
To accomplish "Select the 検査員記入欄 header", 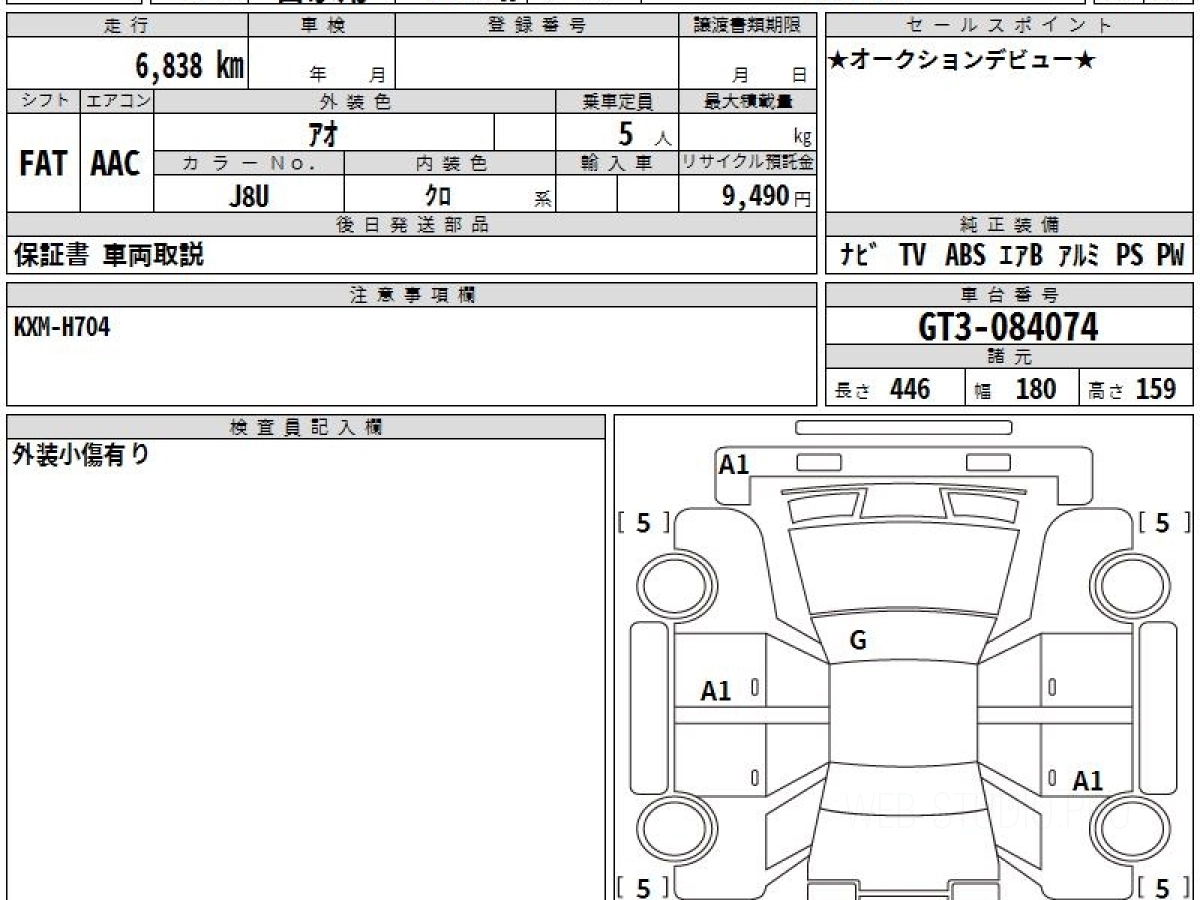I will [x=306, y=426].
